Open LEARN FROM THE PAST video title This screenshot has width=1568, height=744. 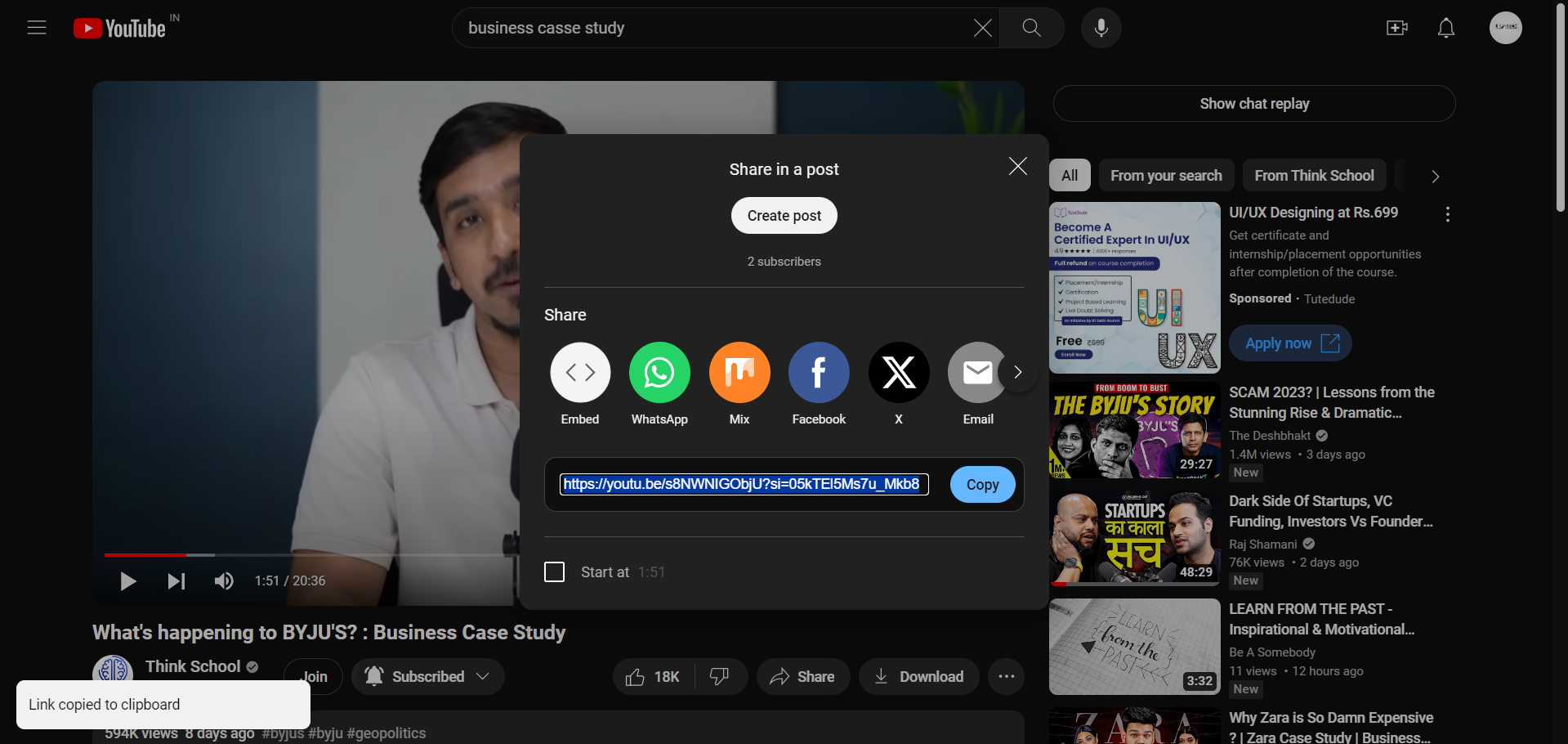[1322, 619]
